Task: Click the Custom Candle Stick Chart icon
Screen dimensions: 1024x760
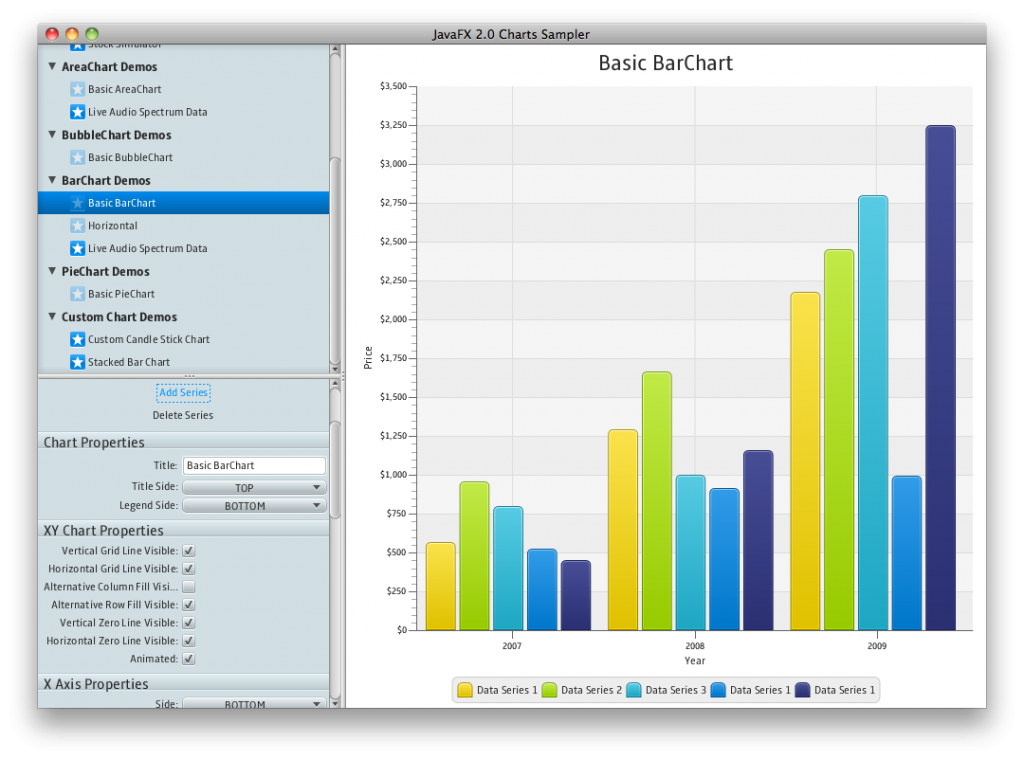Action: pos(77,339)
